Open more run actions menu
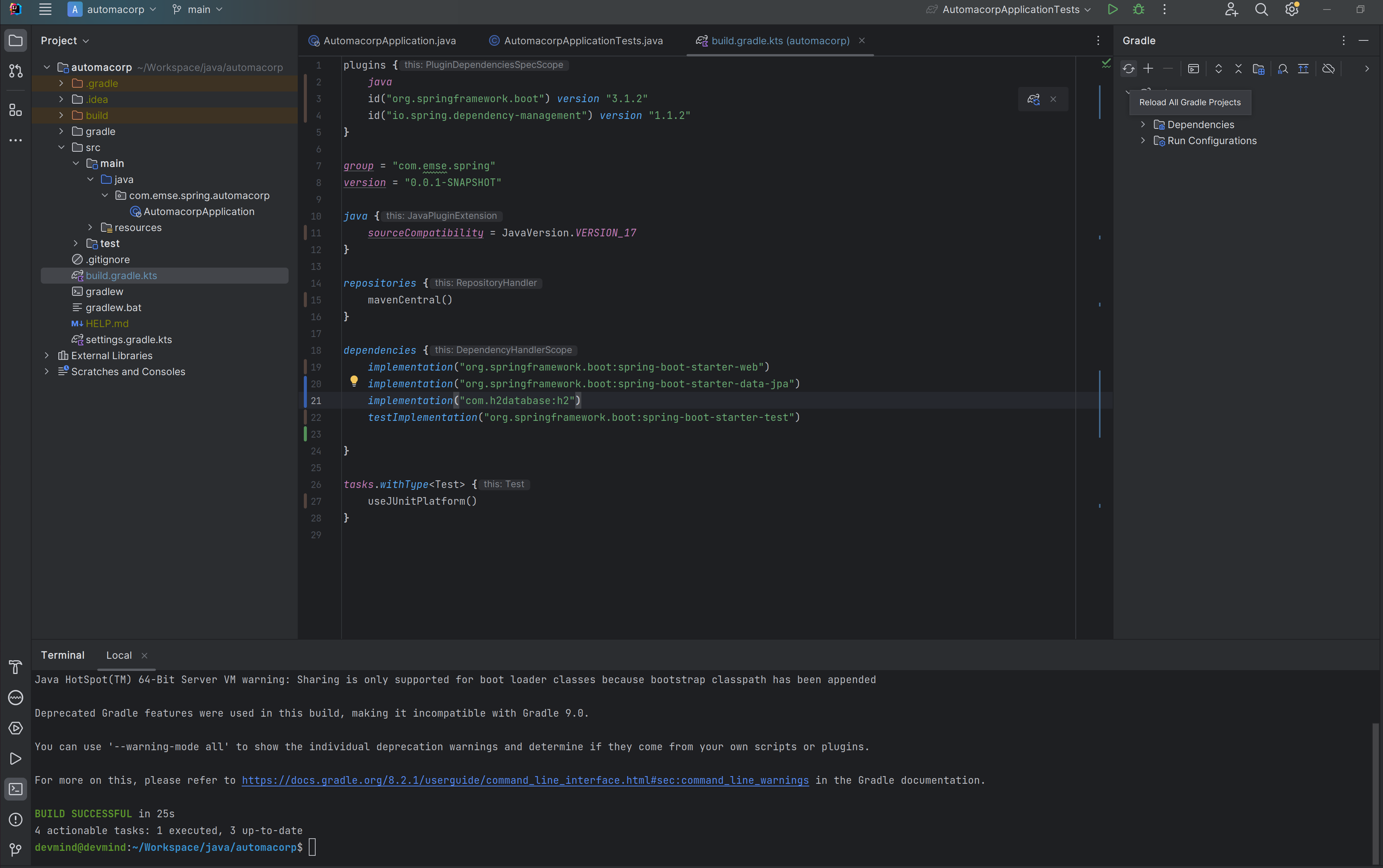 [x=1164, y=9]
